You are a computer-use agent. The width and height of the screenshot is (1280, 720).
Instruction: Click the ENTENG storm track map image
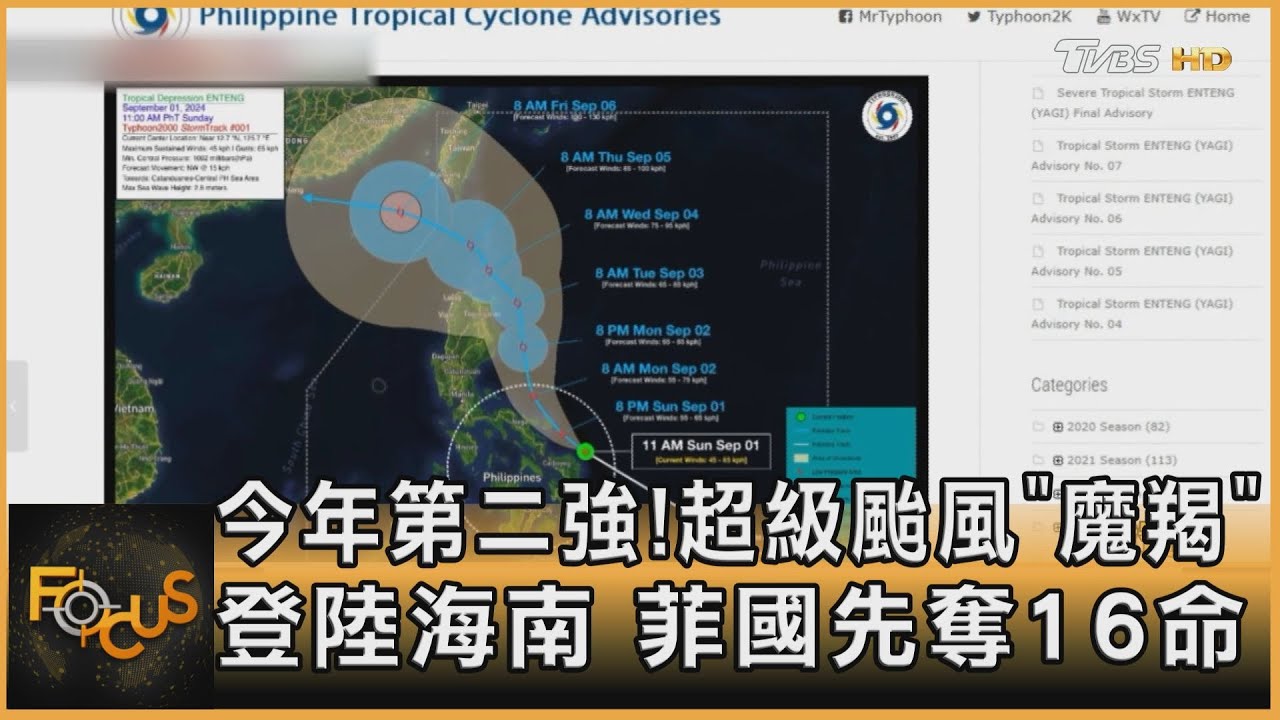pos(516,290)
